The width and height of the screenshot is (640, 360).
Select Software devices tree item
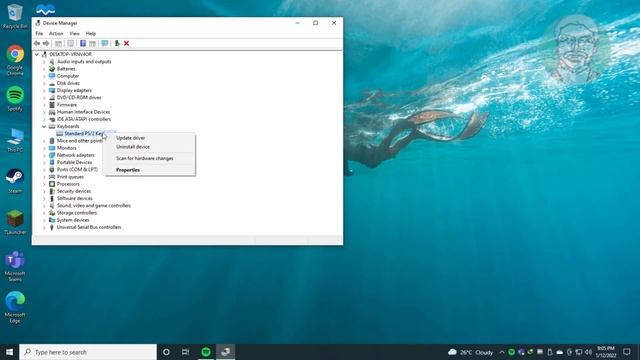(74, 198)
